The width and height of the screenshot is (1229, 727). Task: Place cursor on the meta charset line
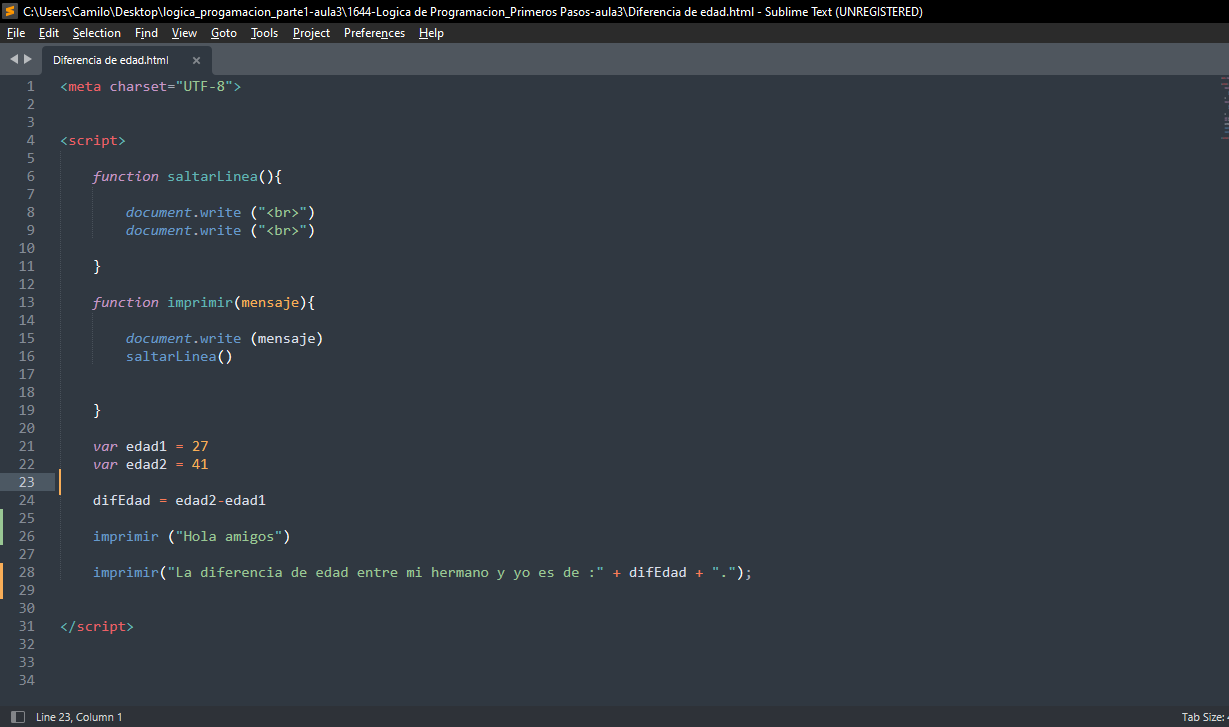pyautogui.click(x=151, y=86)
